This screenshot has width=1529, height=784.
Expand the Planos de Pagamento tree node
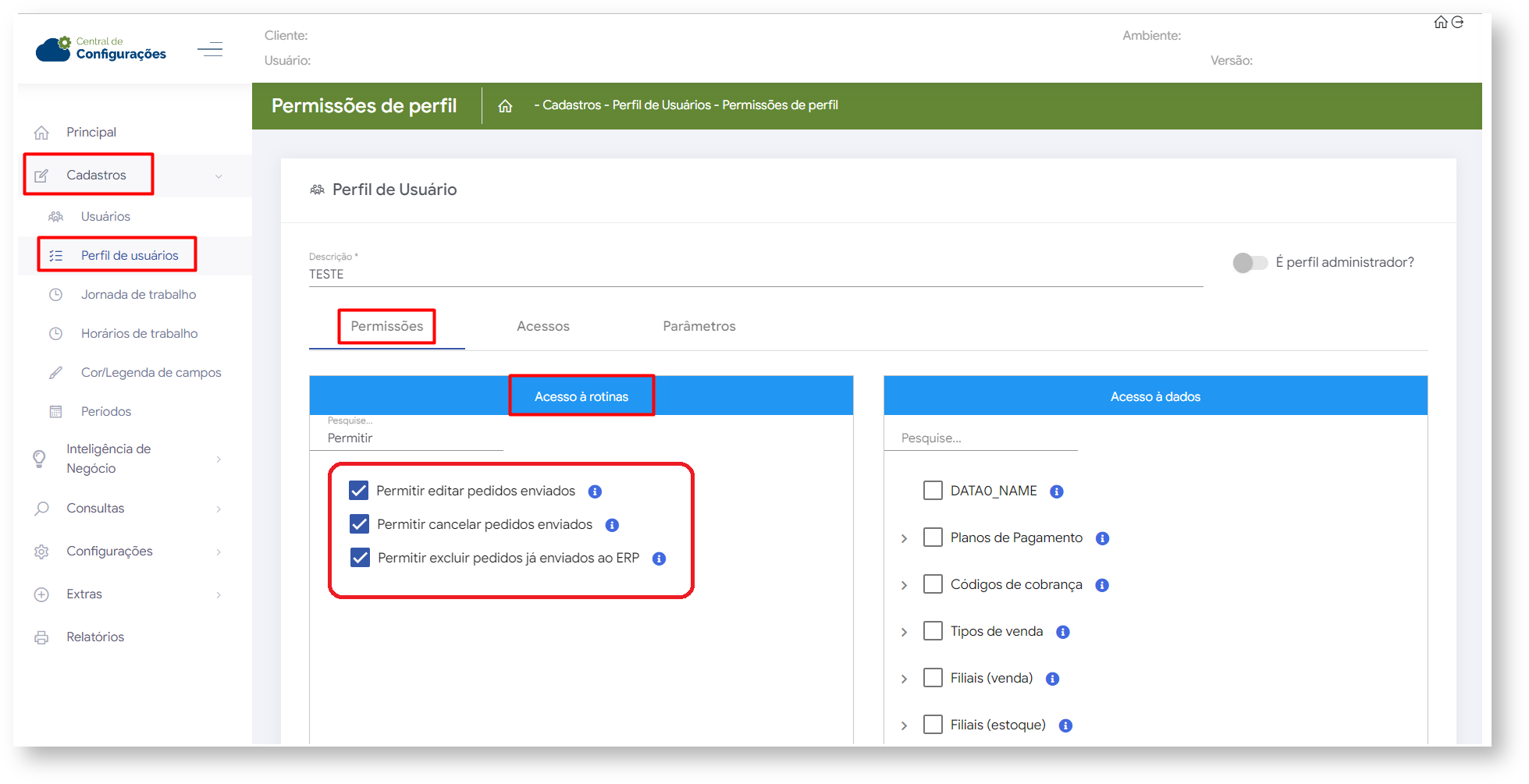[904, 538]
